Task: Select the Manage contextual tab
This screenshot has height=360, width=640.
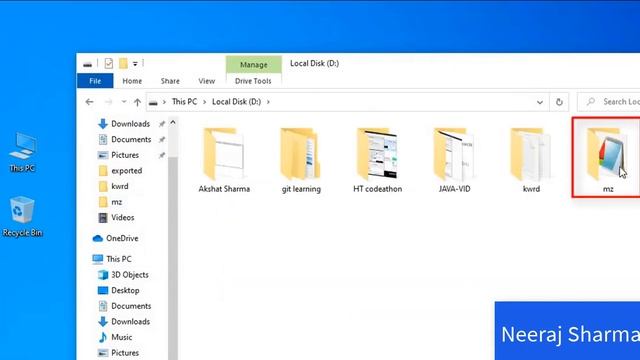Action: pos(253,64)
